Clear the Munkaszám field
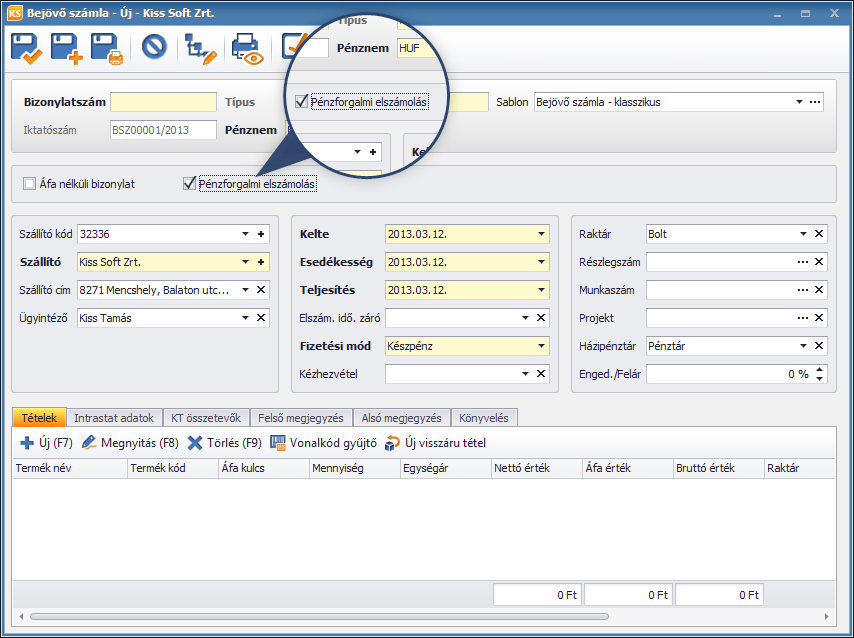The width and height of the screenshot is (854, 638). 819,290
